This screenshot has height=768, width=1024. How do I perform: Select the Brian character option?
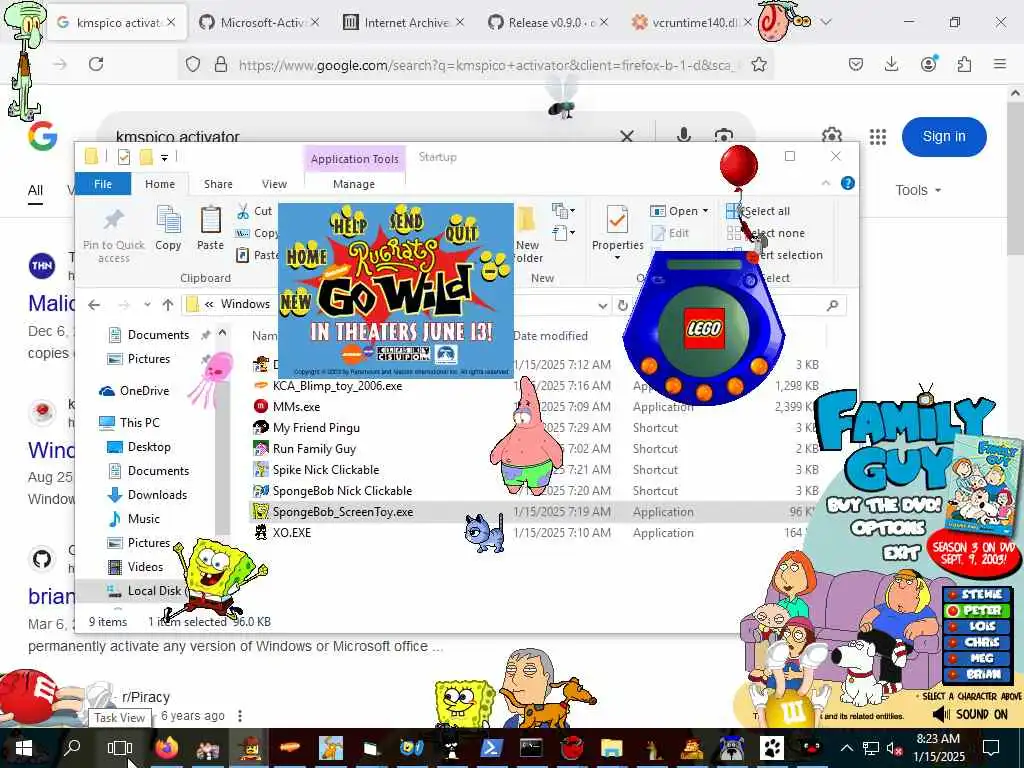[976, 674]
